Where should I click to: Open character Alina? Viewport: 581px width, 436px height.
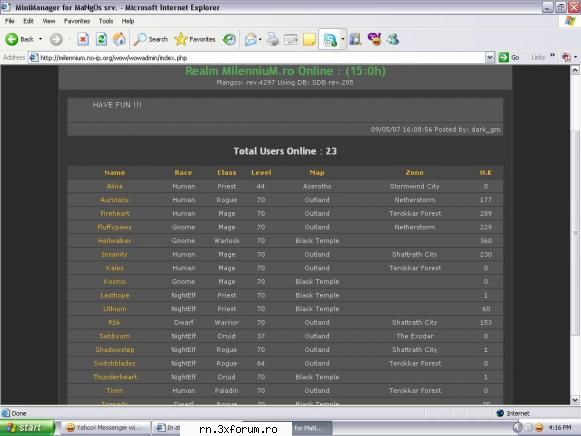[x=114, y=186]
